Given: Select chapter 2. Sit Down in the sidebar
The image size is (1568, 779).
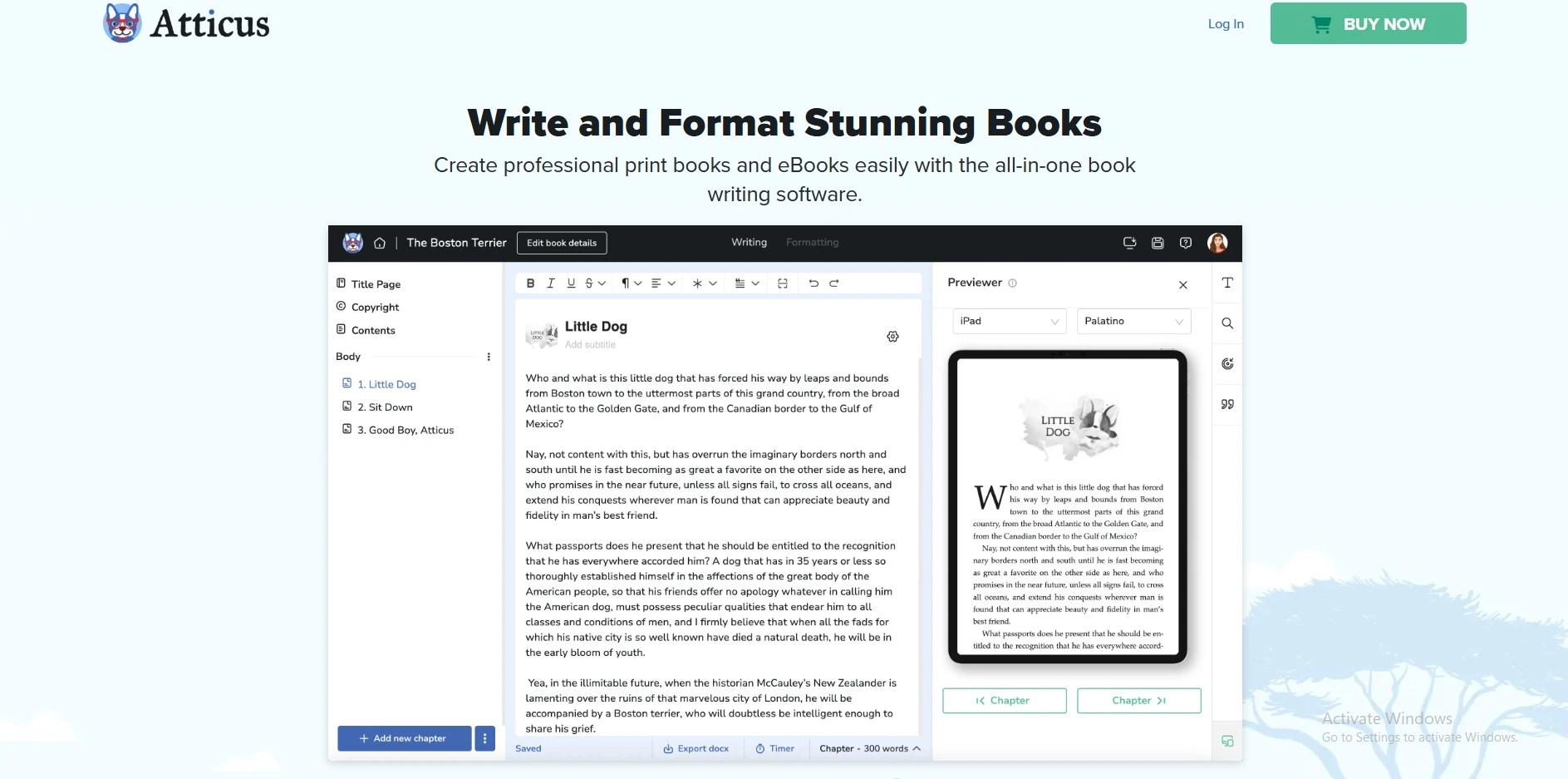Looking at the screenshot, I should coord(385,407).
